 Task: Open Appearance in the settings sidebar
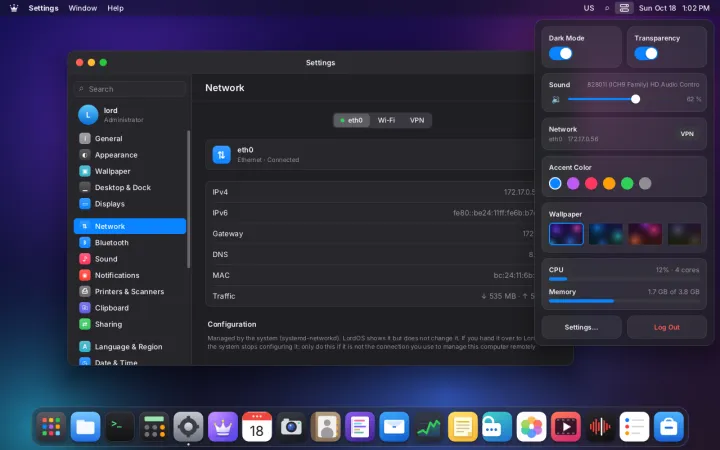(x=130, y=155)
